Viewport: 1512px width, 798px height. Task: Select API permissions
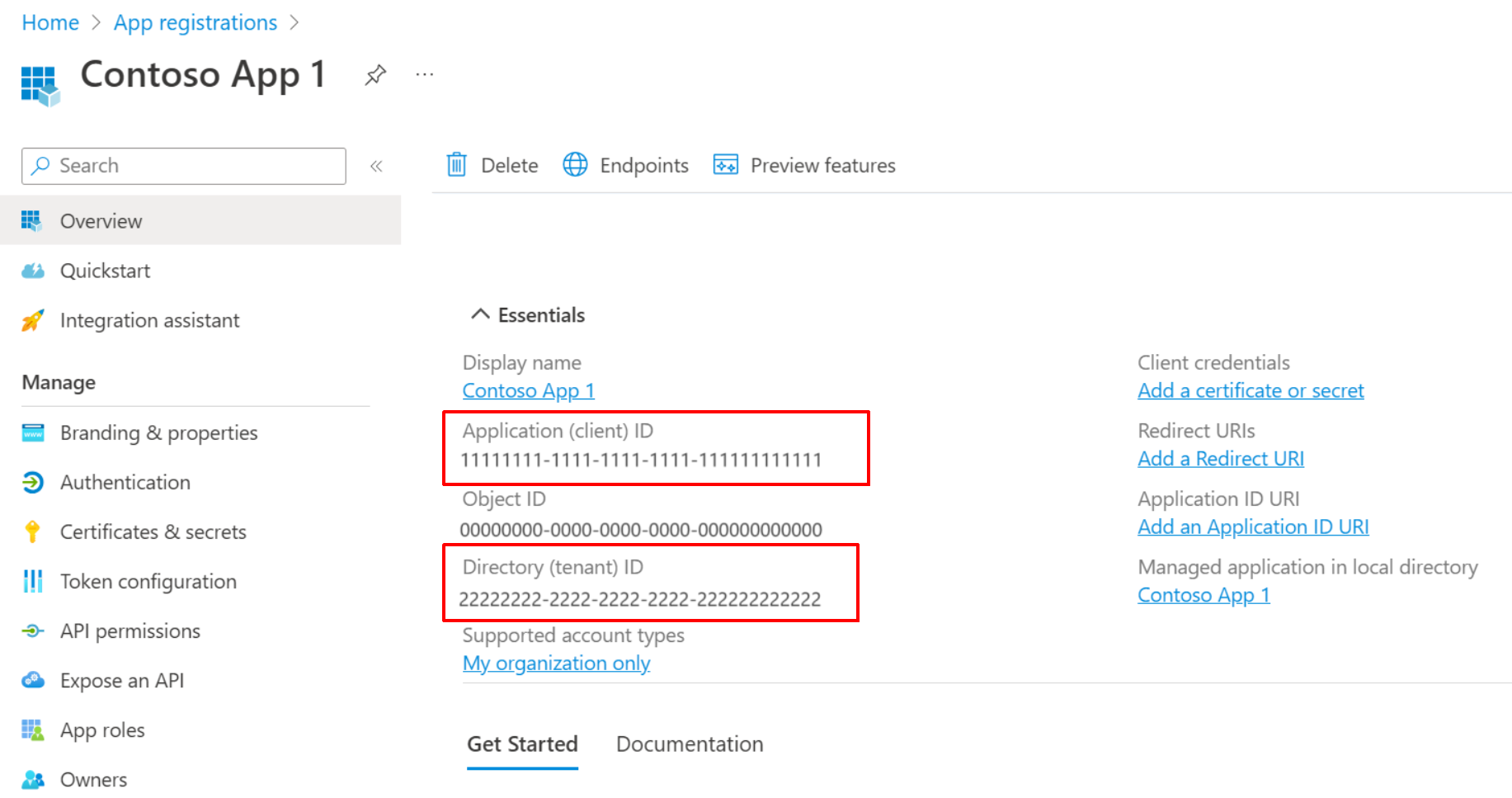[130, 630]
